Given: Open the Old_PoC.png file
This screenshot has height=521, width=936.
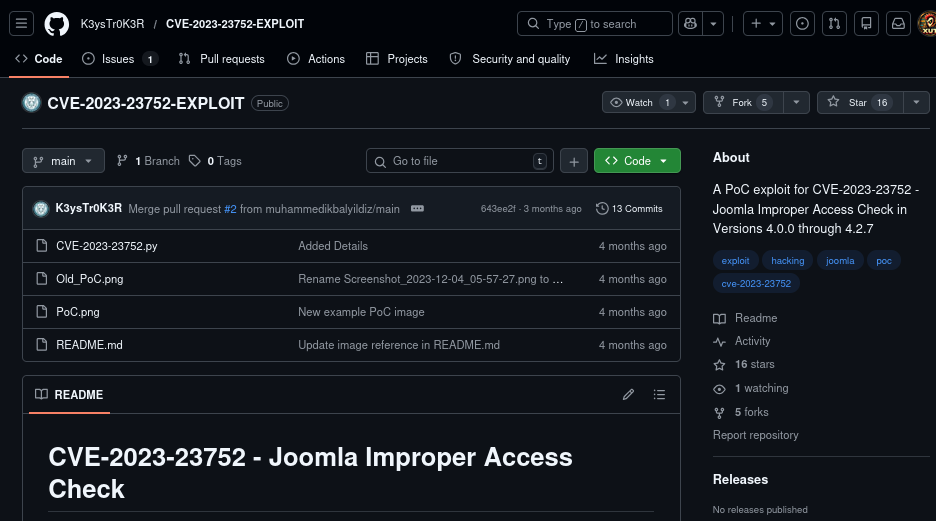Looking at the screenshot, I should [x=90, y=279].
